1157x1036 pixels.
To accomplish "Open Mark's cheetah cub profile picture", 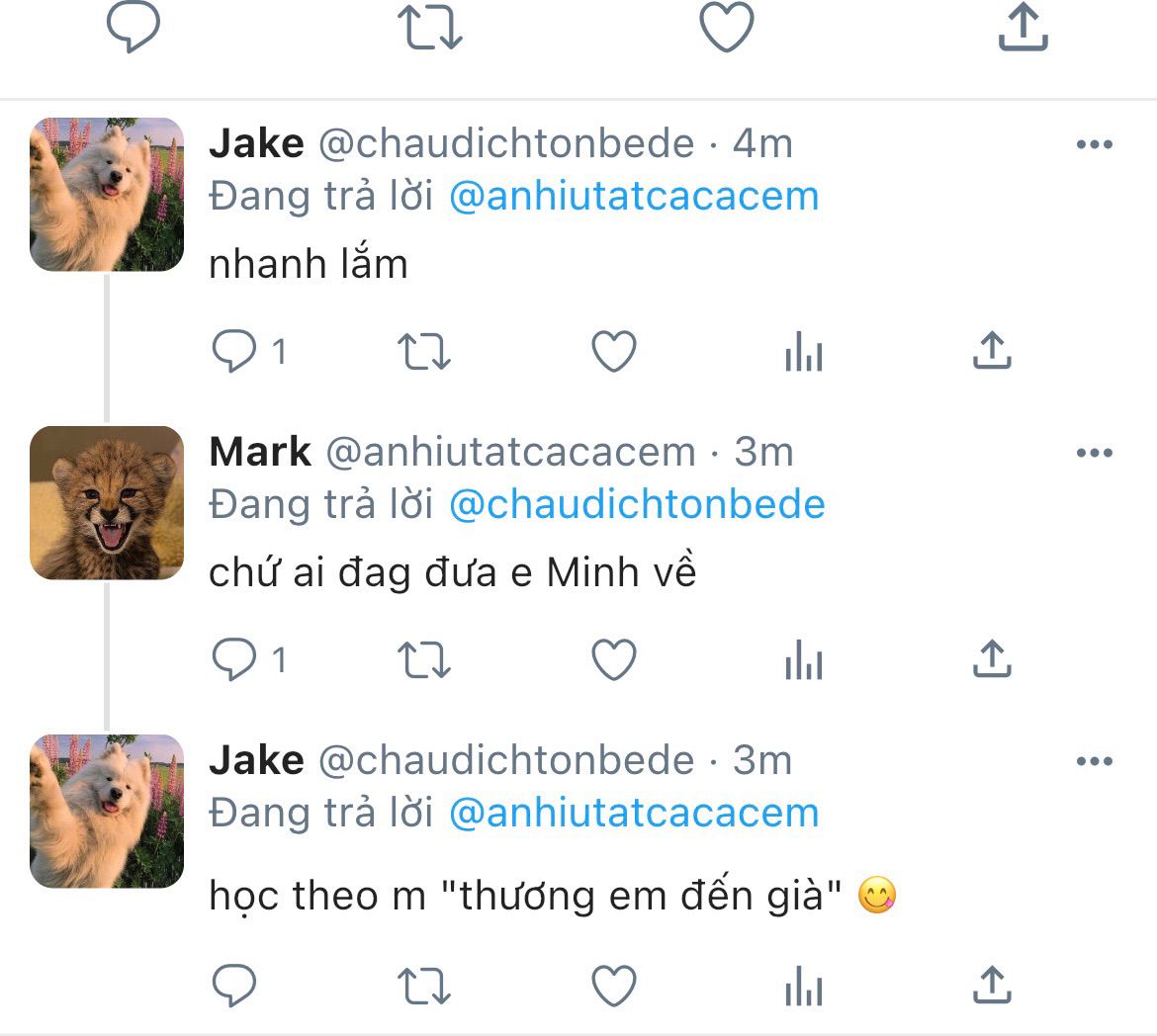I will [107, 503].
